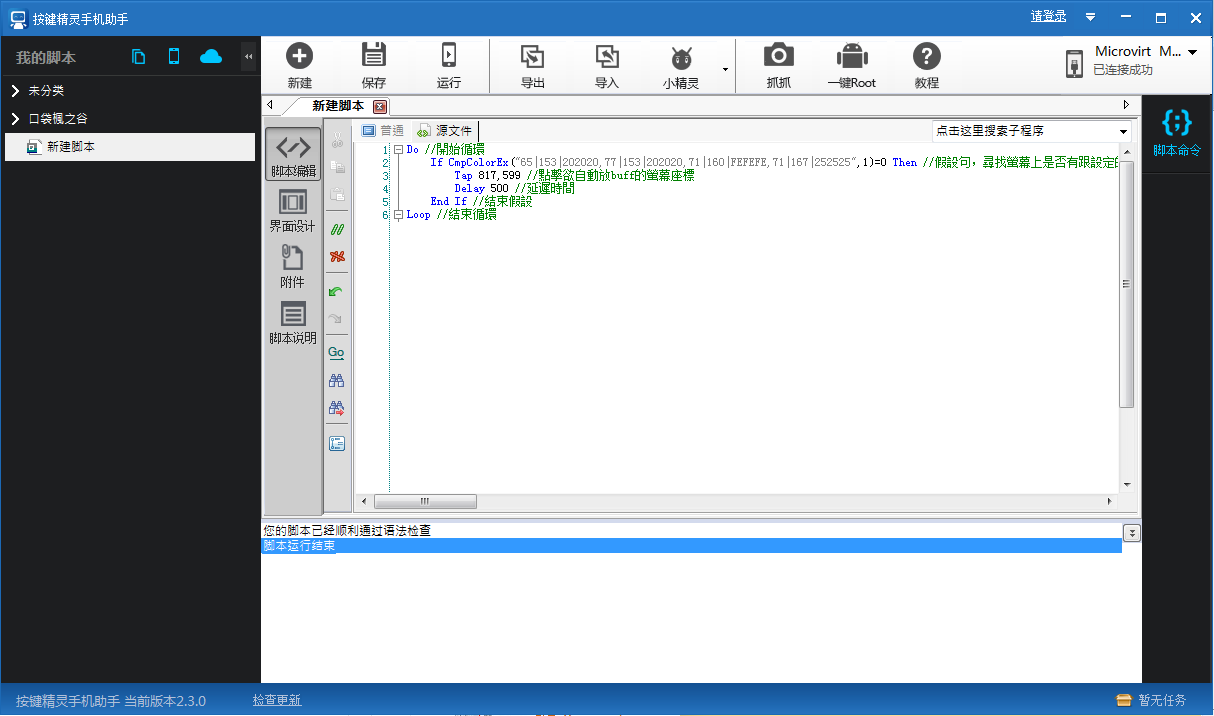Image resolution: width=1214 pixels, height=716 pixels.
Task: Click the green undo arrow in editor toolbar
Action: coord(337,291)
